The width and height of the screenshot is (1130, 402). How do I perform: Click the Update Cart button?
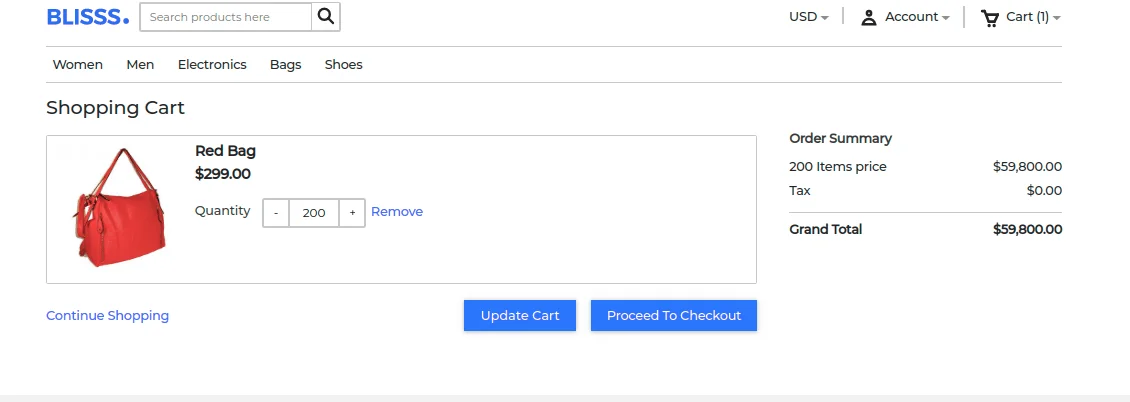coord(520,316)
